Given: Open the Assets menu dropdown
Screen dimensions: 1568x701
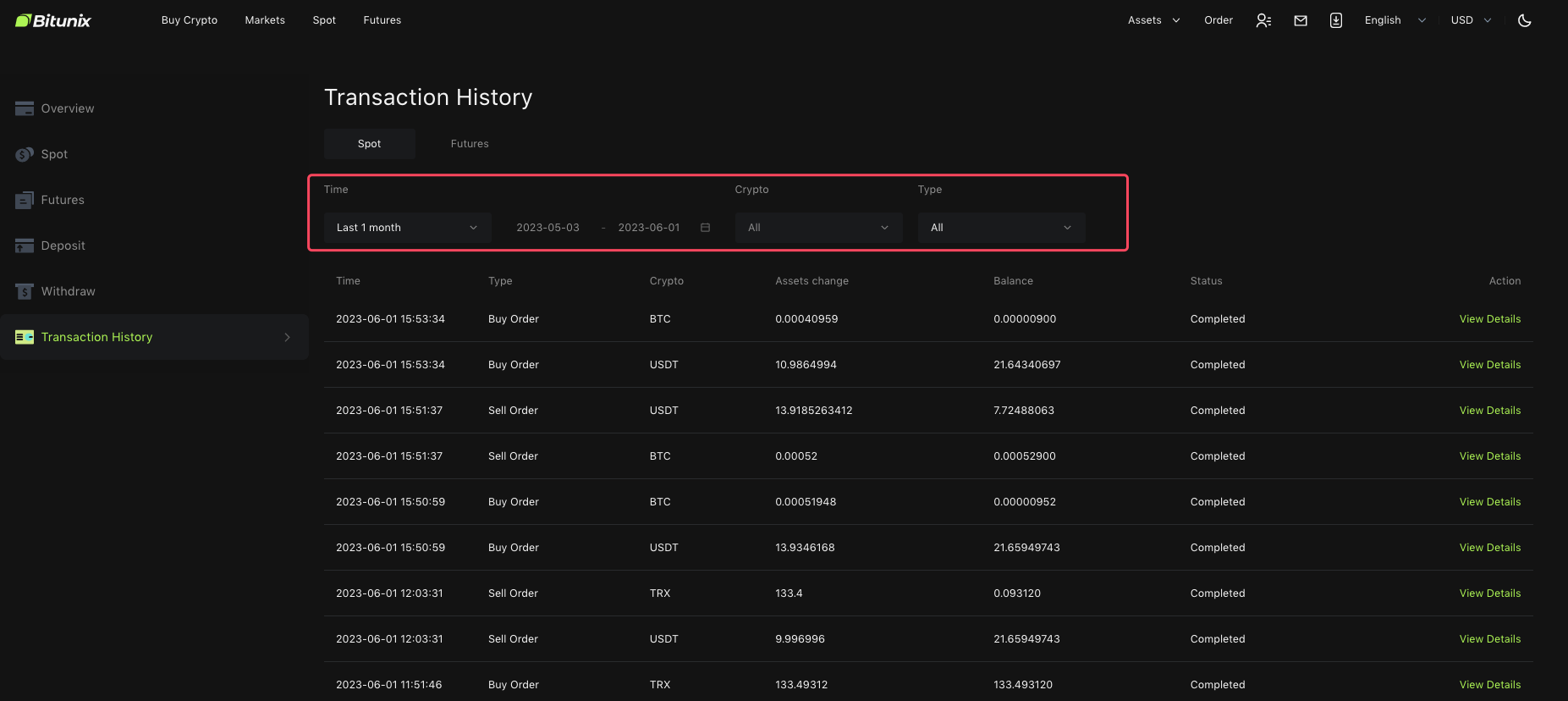Looking at the screenshot, I should [1153, 20].
